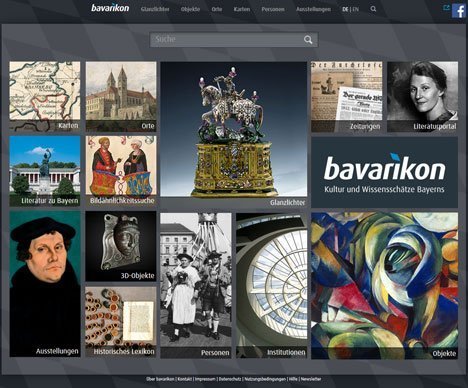This screenshot has width=468, height=388.
Task: Open the Bildähnlichkeitssuche tile
Action: pos(121,171)
